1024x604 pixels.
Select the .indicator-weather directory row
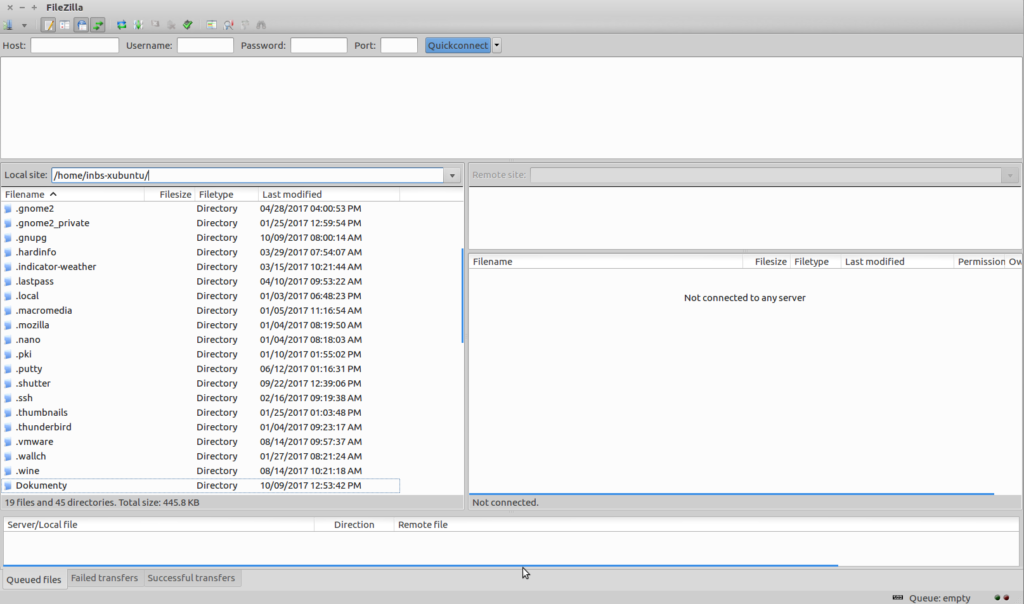pos(200,266)
